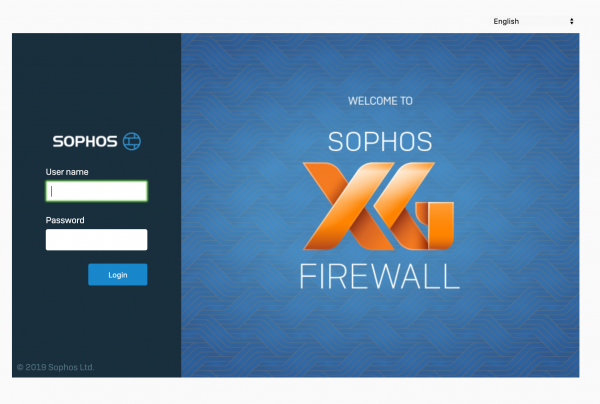
Task: Click the white margin below the banner
Action: pos(300,391)
